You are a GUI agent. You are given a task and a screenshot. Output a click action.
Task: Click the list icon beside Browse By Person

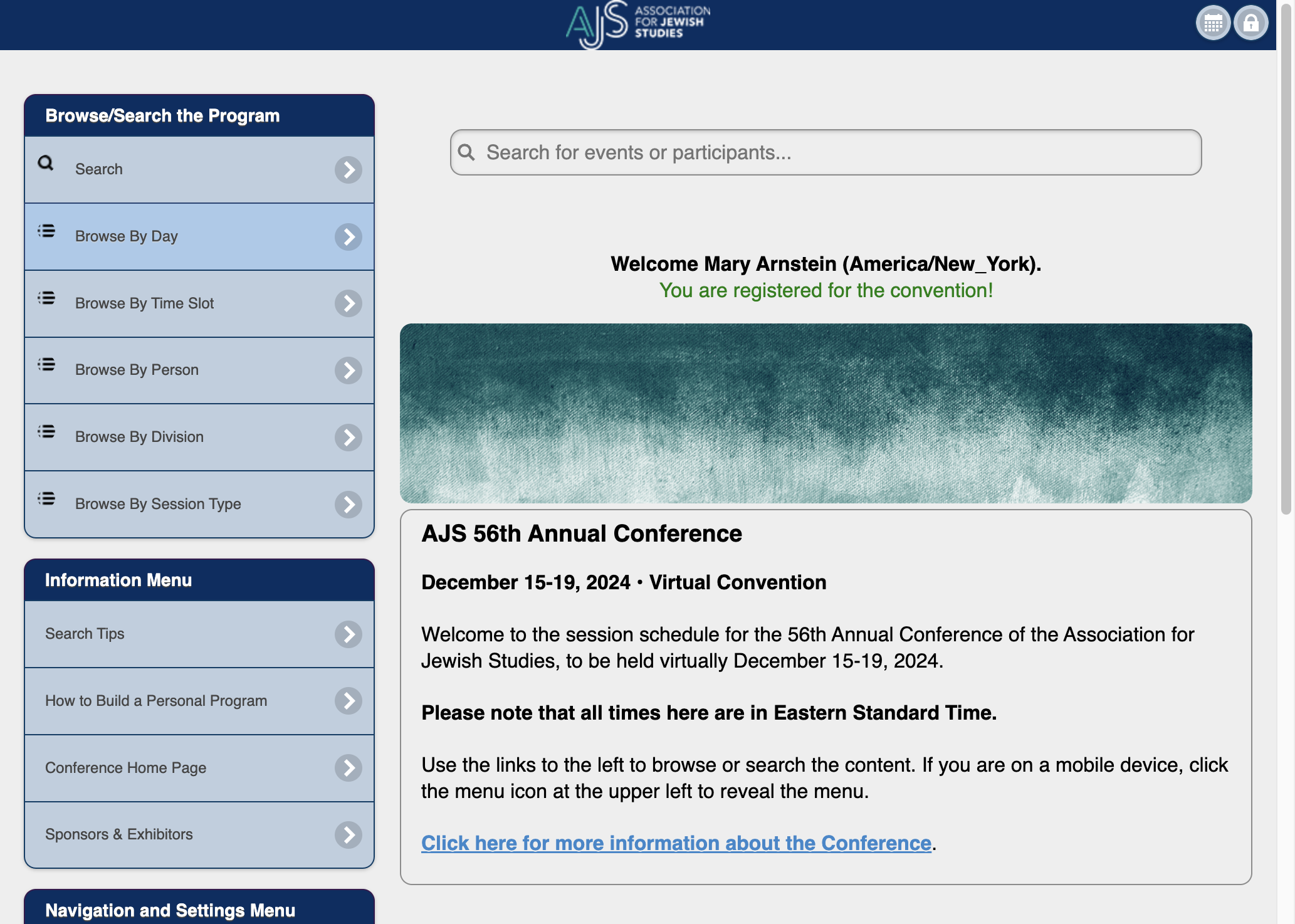pos(46,364)
